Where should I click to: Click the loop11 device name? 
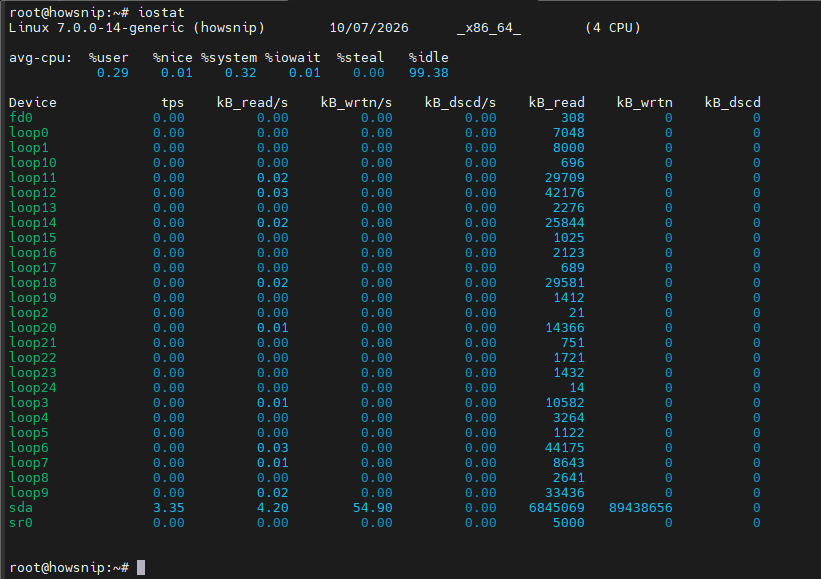32,178
